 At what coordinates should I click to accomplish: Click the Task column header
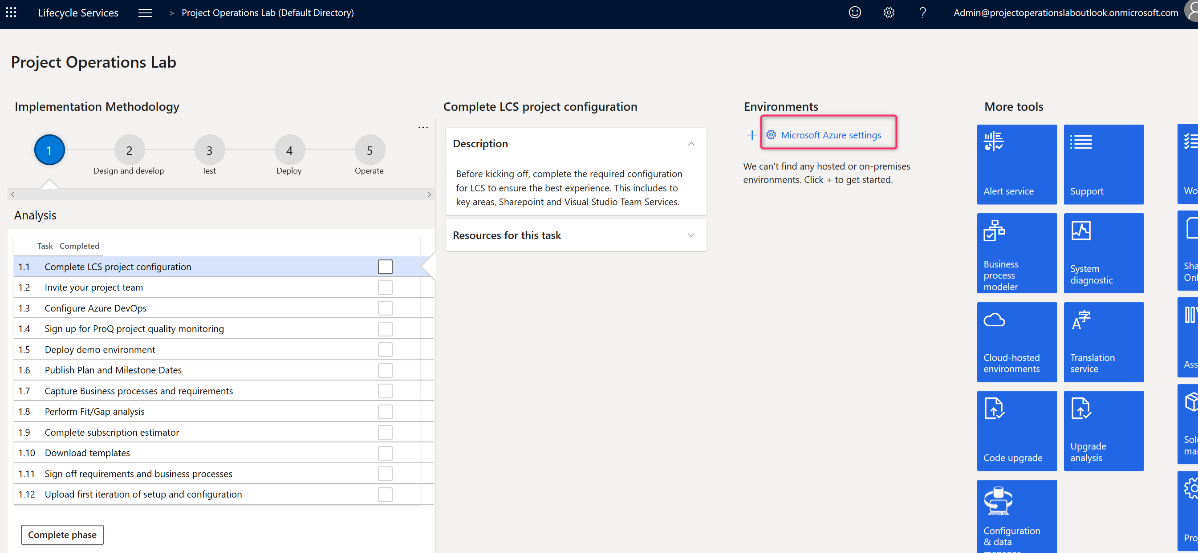point(45,246)
